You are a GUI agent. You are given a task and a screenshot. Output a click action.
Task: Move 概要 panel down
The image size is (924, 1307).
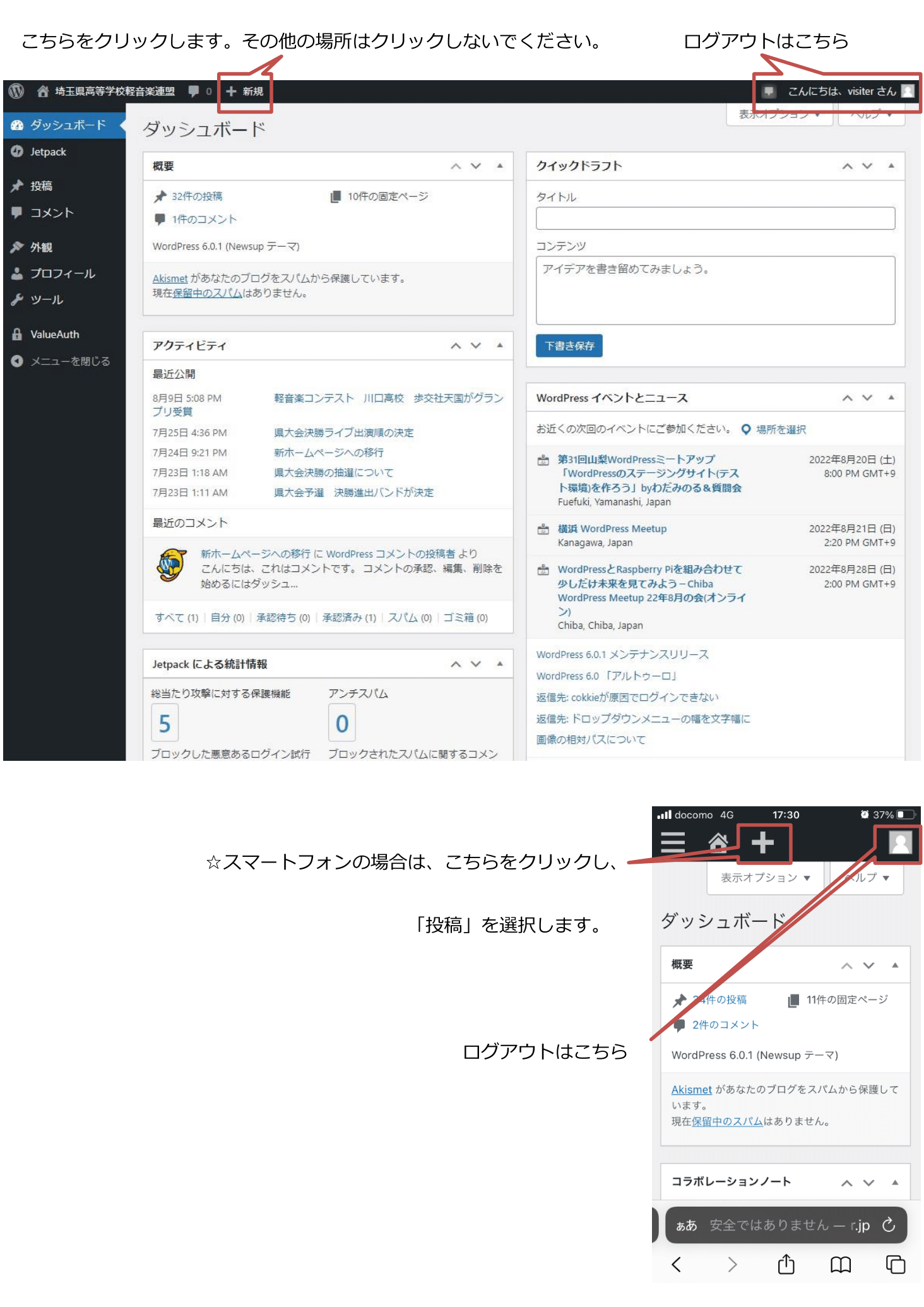click(476, 166)
